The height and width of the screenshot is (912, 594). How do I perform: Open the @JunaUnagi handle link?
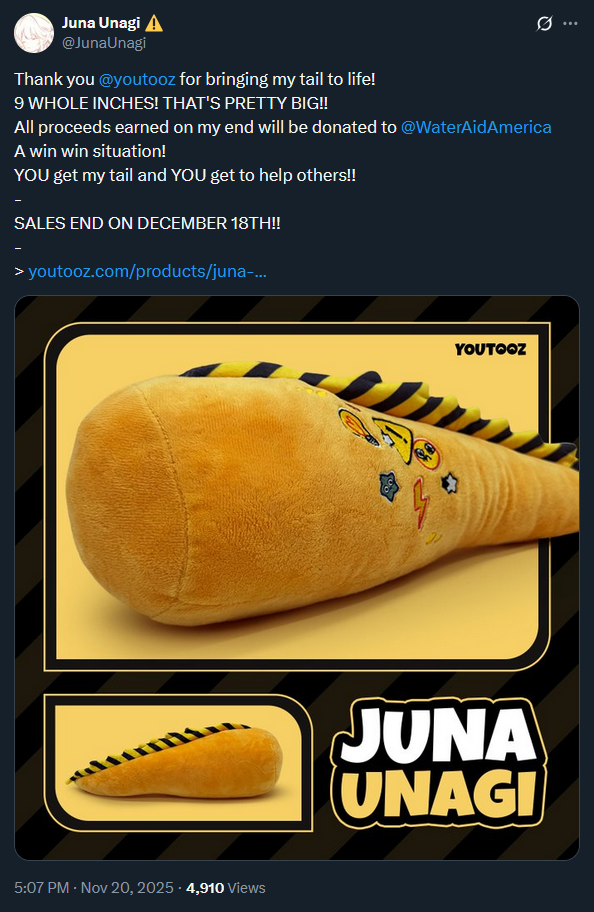[x=104, y=42]
